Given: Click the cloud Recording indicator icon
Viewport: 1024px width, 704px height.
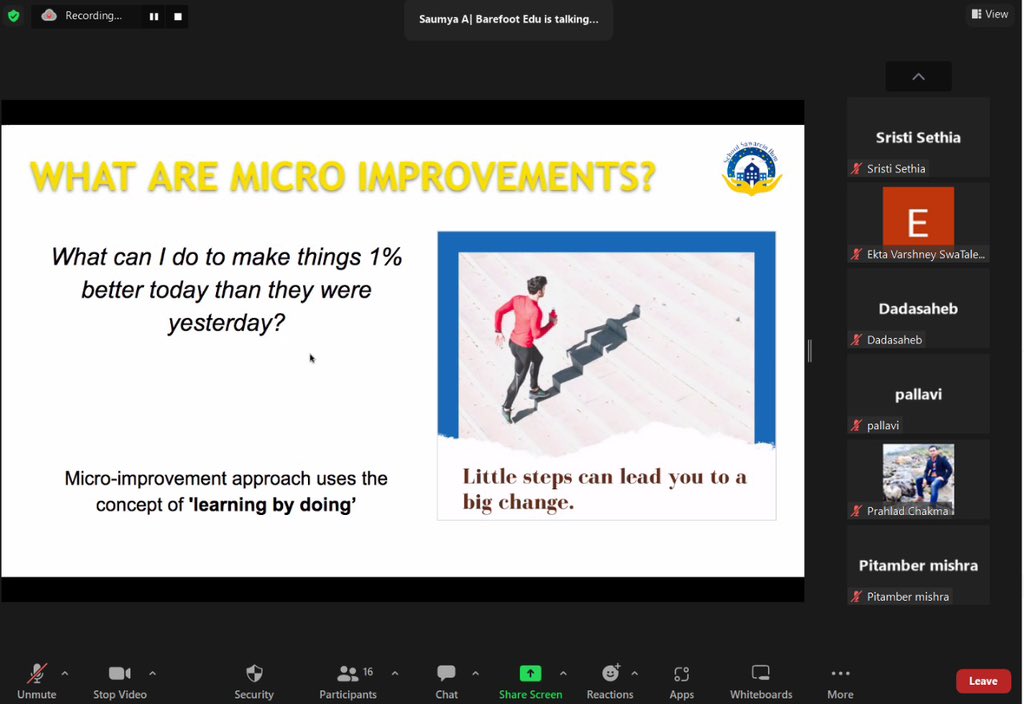Looking at the screenshot, I should point(49,16).
